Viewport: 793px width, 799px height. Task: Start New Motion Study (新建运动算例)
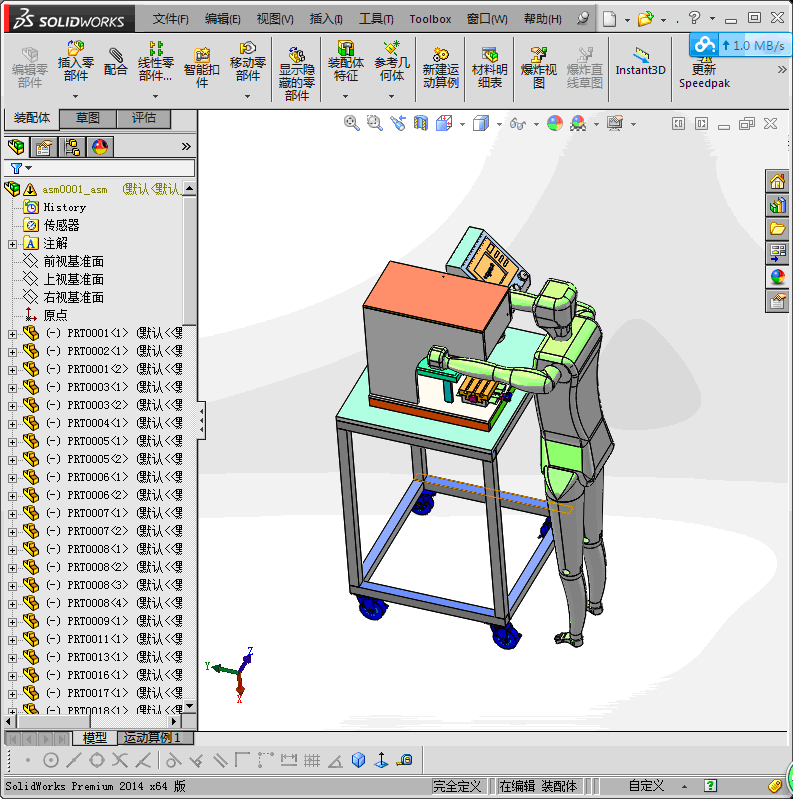pyautogui.click(x=440, y=67)
